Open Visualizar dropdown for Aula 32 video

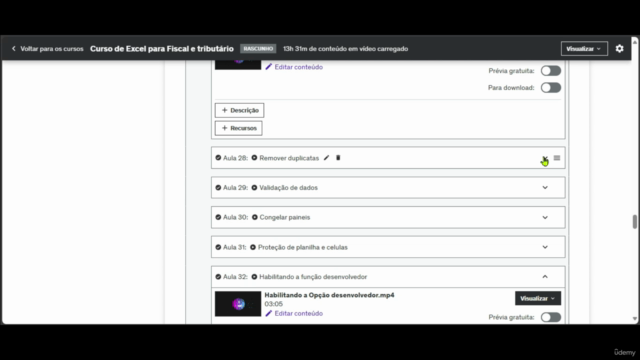click(538, 298)
